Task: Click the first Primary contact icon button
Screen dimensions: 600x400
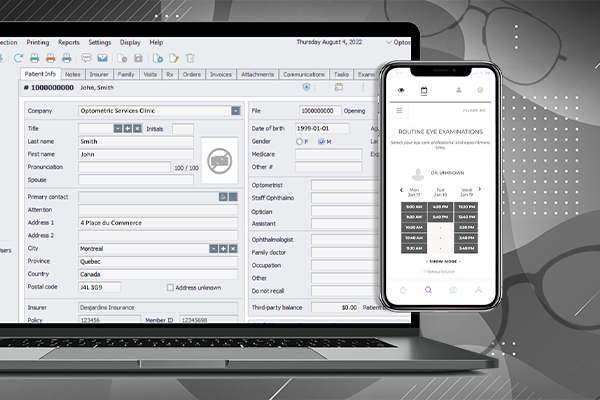Action: (223, 197)
